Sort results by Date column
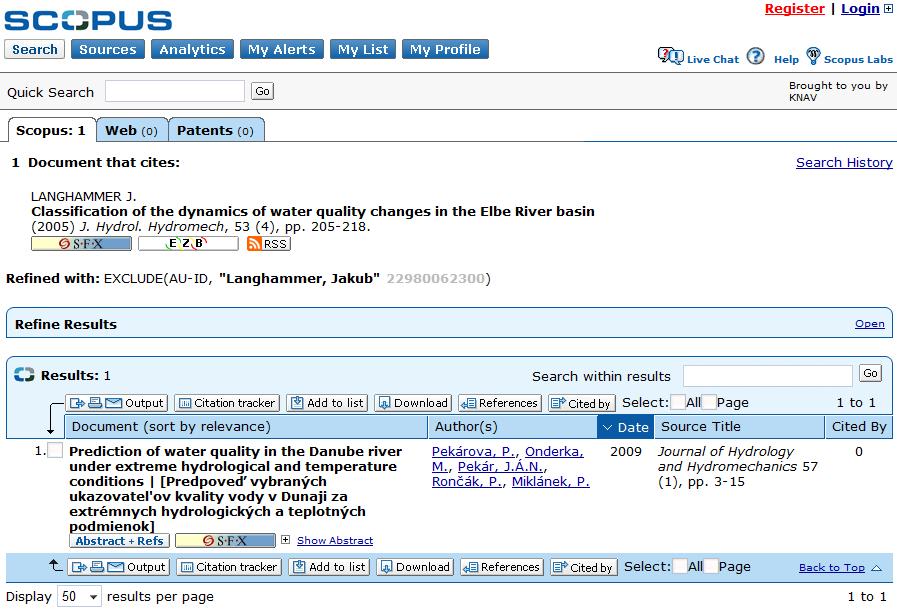Viewport: 897px width, 612px height. click(625, 427)
